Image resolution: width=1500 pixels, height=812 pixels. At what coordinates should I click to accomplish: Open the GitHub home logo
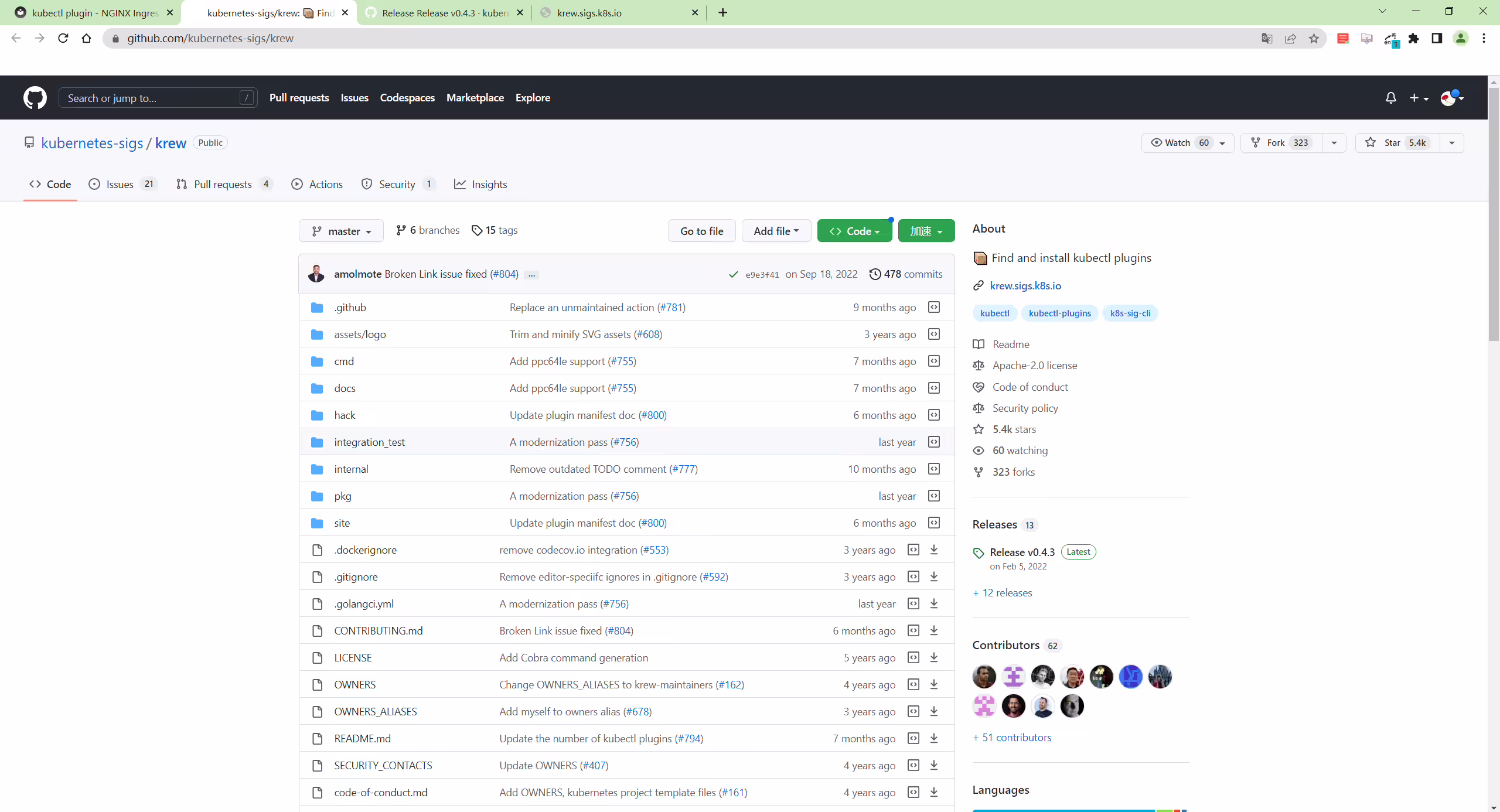pos(35,98)
